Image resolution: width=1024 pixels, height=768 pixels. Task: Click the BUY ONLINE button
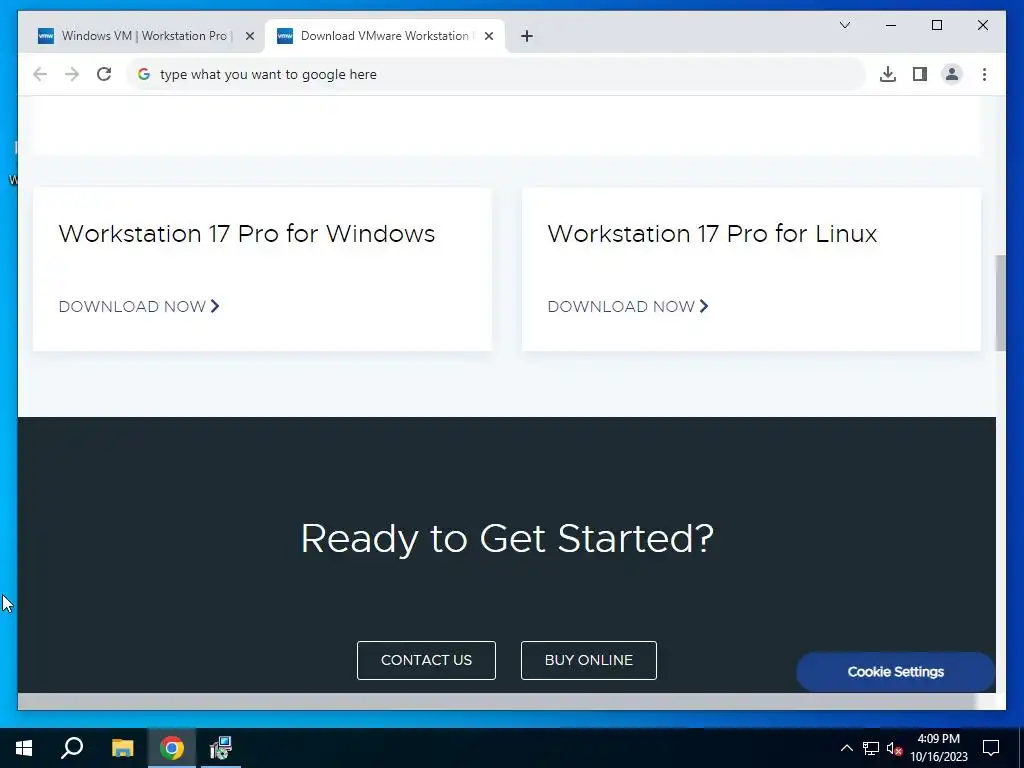[x=588, y=660]
